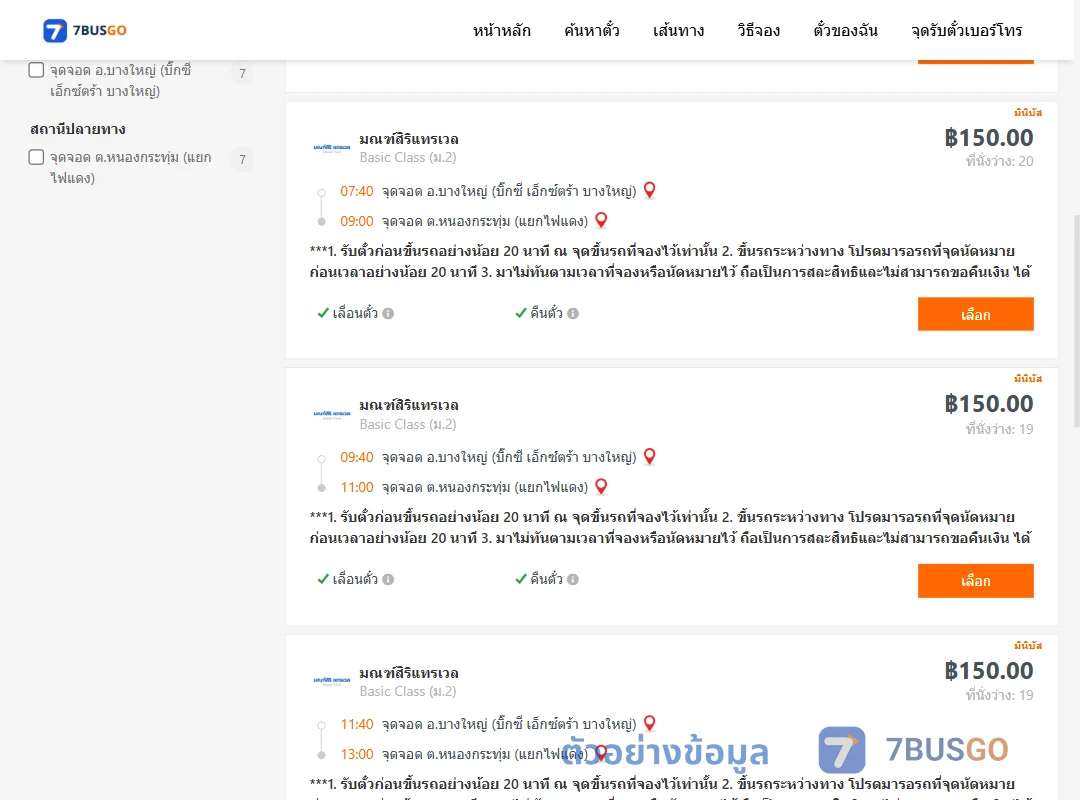Show map pin for 09:40 บางใหญ่ stop

tap(650, 456)
